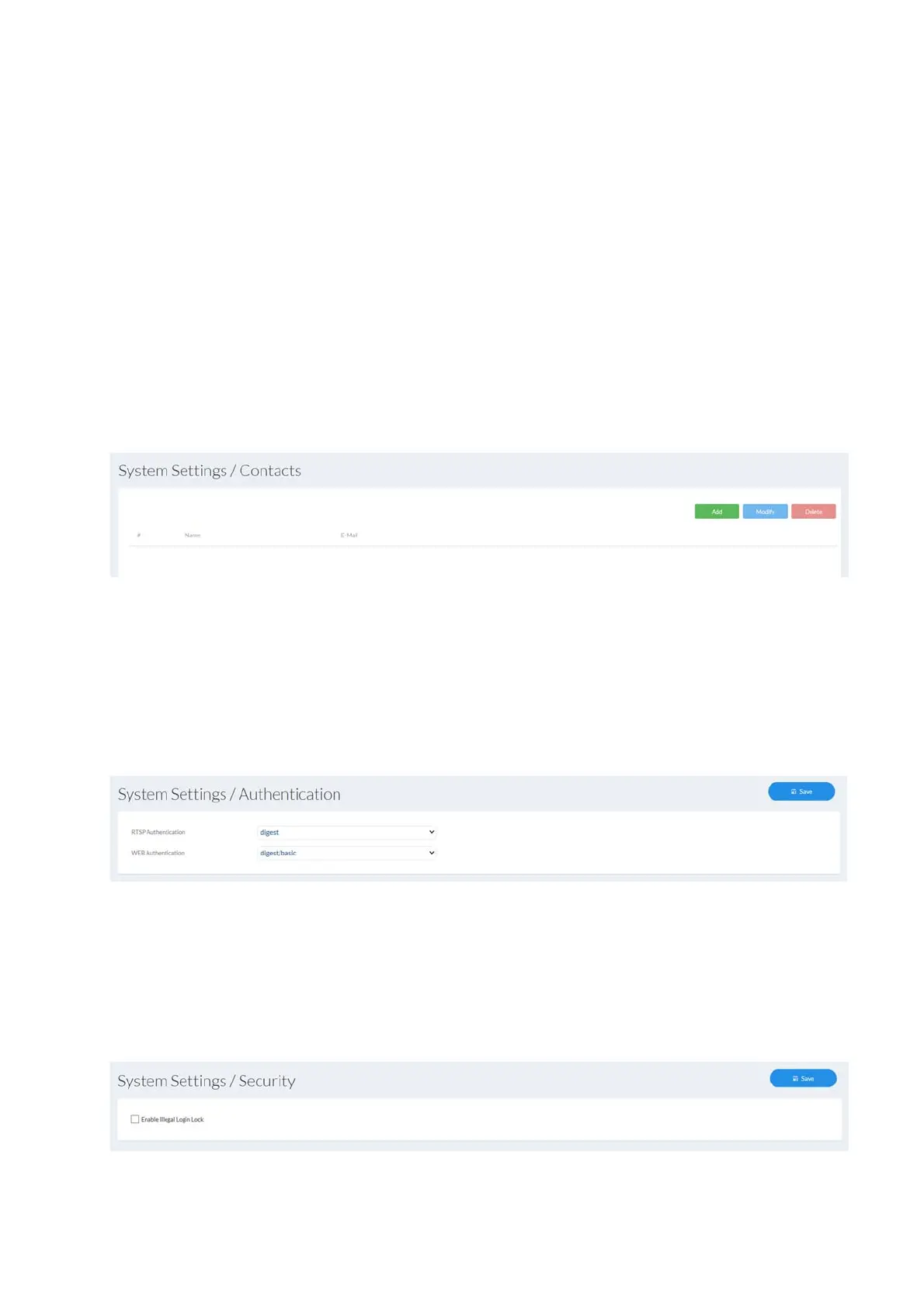Click the System Settings / Authentication heading
Screen dimensions: 924x1308
coord(229,794)
